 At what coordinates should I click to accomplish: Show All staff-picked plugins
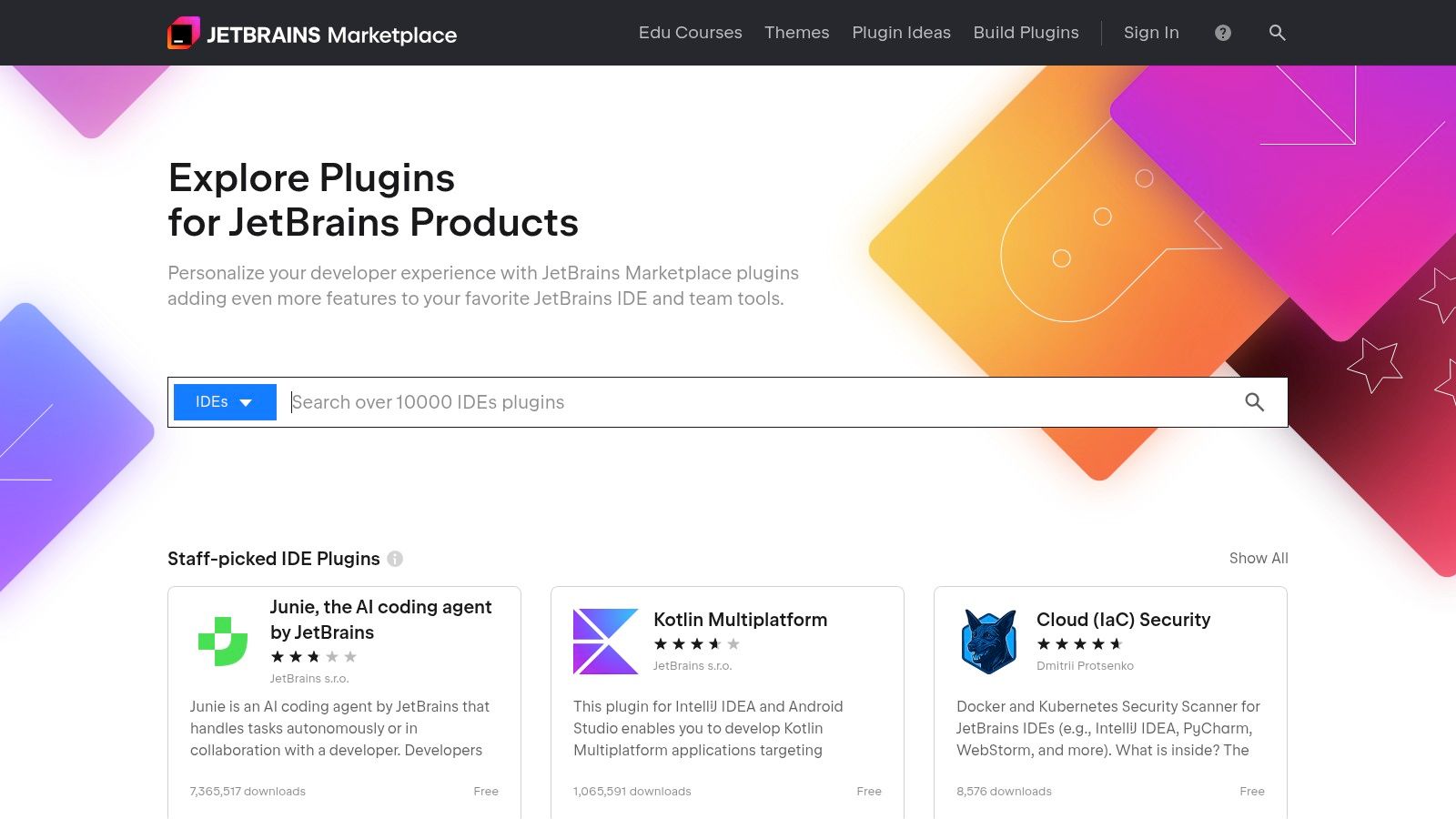coord(1258,558)
